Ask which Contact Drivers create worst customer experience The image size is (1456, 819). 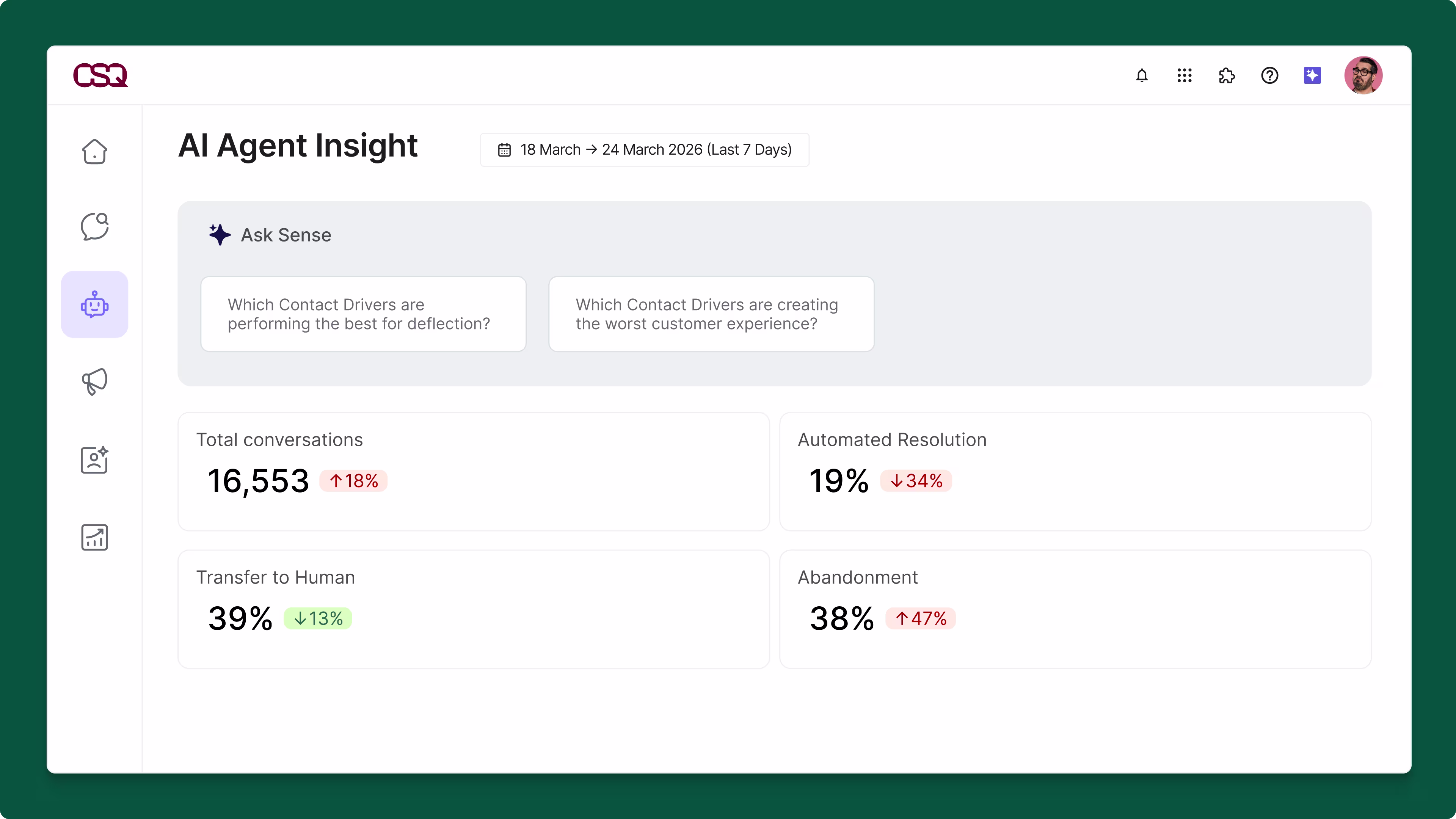pyautogui.click(x=711, y=314)
